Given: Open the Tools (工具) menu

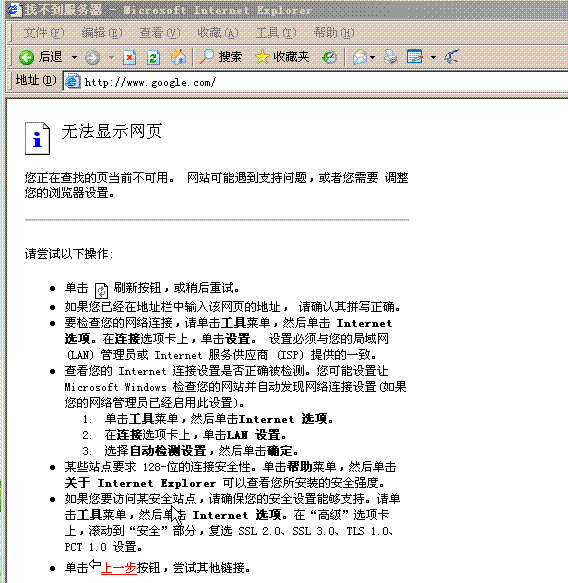Looking at the screenshot, I should pos(276,33).
